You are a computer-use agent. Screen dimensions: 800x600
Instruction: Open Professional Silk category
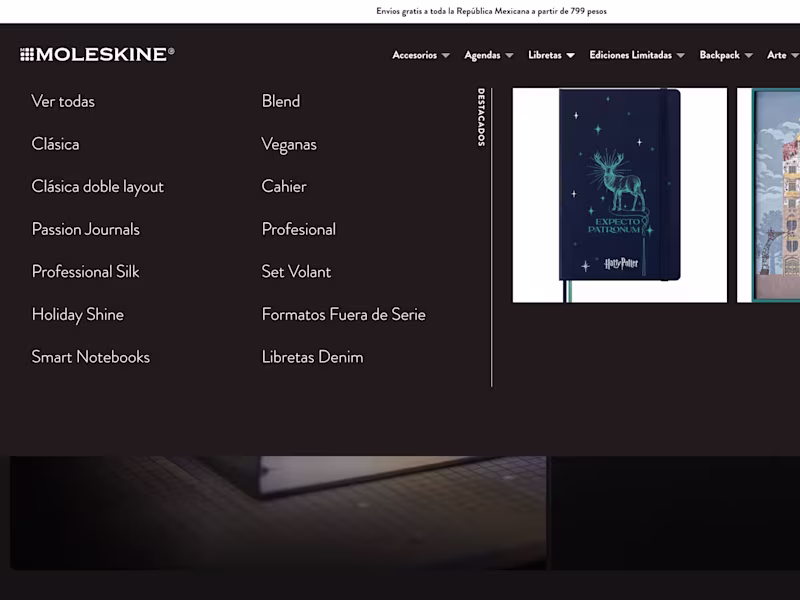85,271
